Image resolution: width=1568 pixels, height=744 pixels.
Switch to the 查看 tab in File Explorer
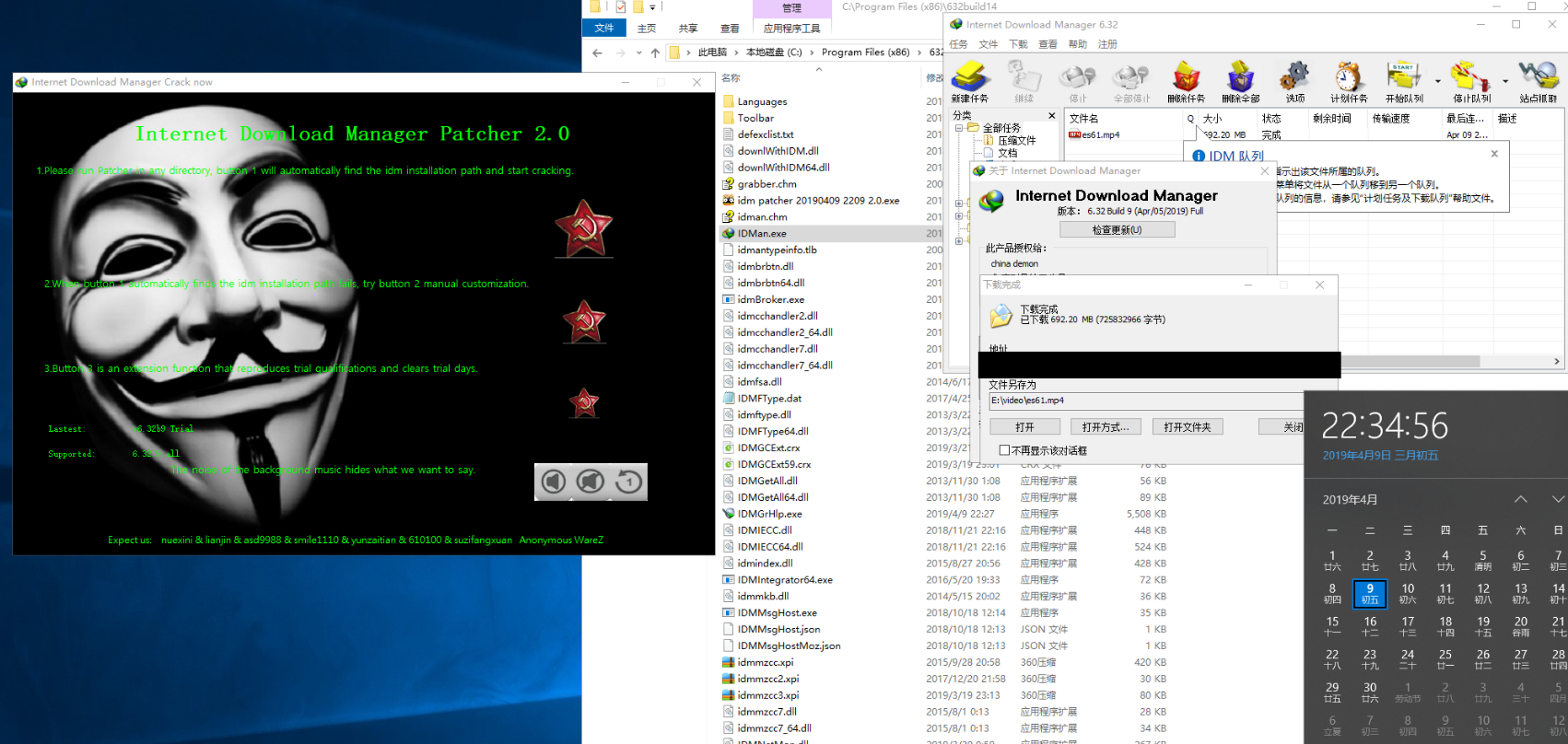[x=730, y=29]
